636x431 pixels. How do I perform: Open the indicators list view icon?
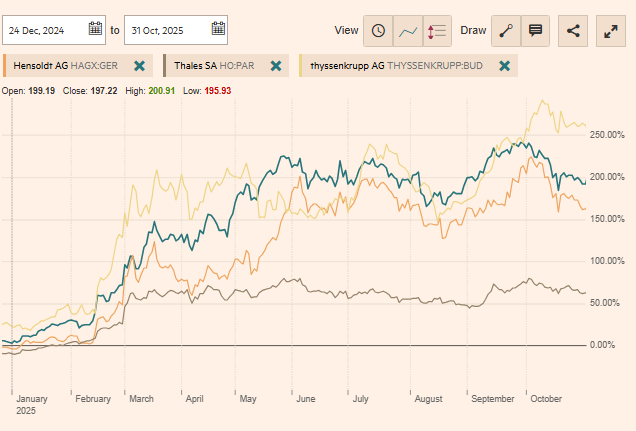coord(437,30)
